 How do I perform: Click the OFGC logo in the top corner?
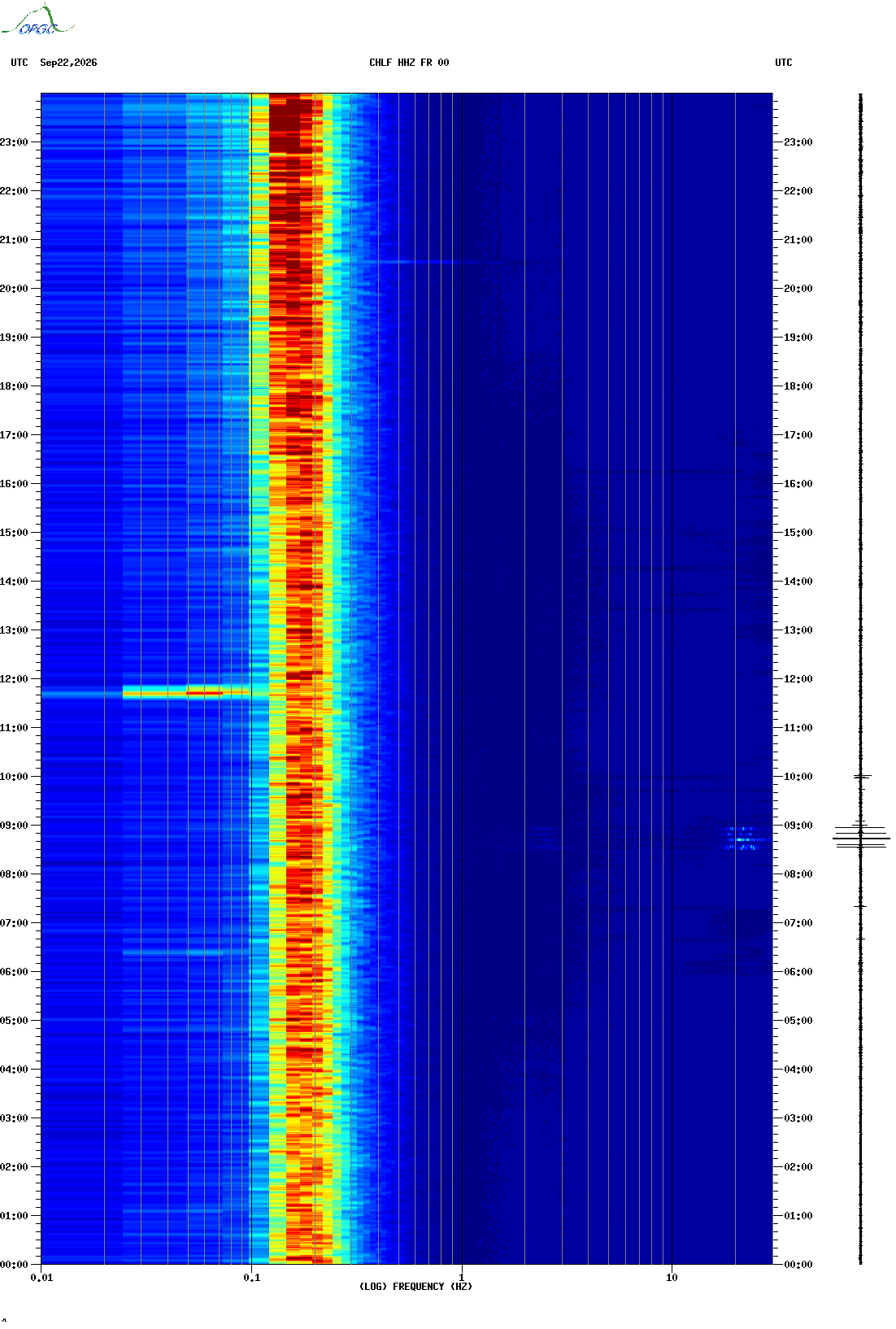pos(37,20)
